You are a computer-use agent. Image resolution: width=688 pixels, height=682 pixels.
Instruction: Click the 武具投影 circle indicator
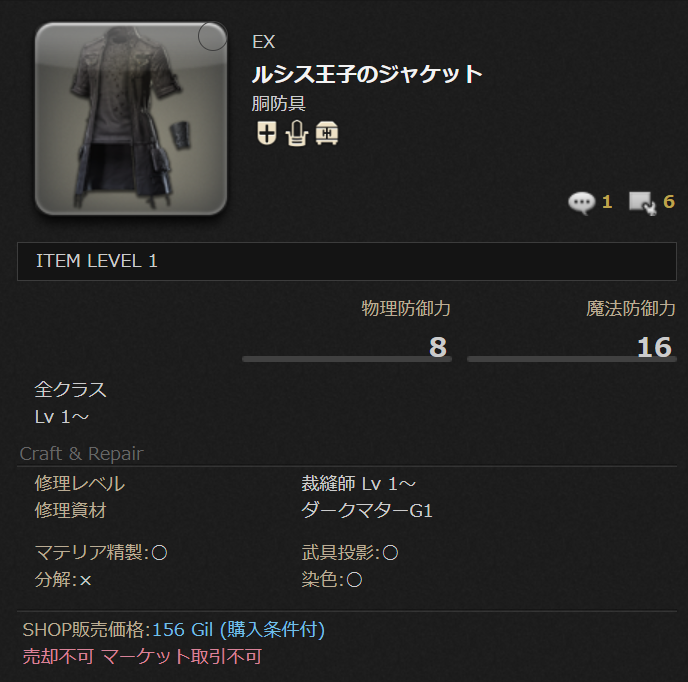coord(390,553)
